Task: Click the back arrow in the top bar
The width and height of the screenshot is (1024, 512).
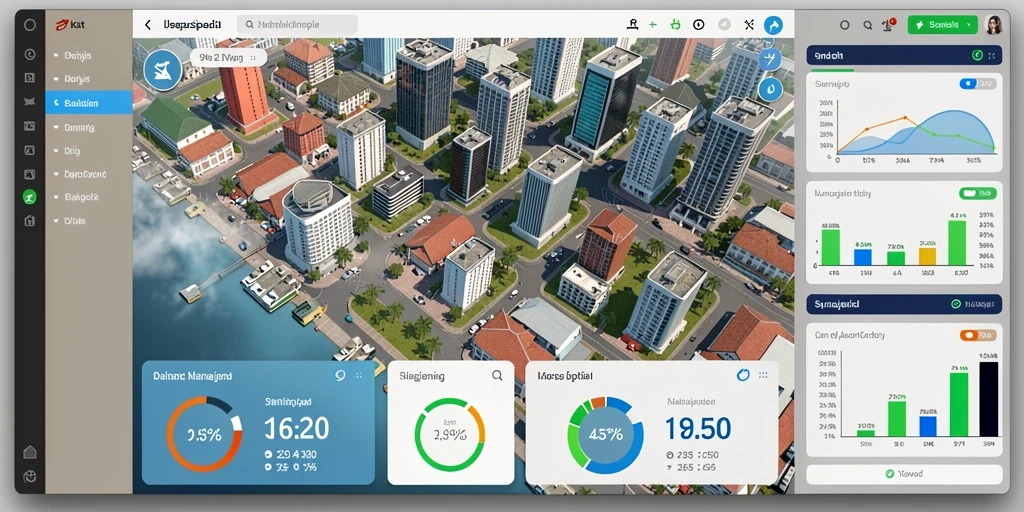Action: [x=148, y=25]
